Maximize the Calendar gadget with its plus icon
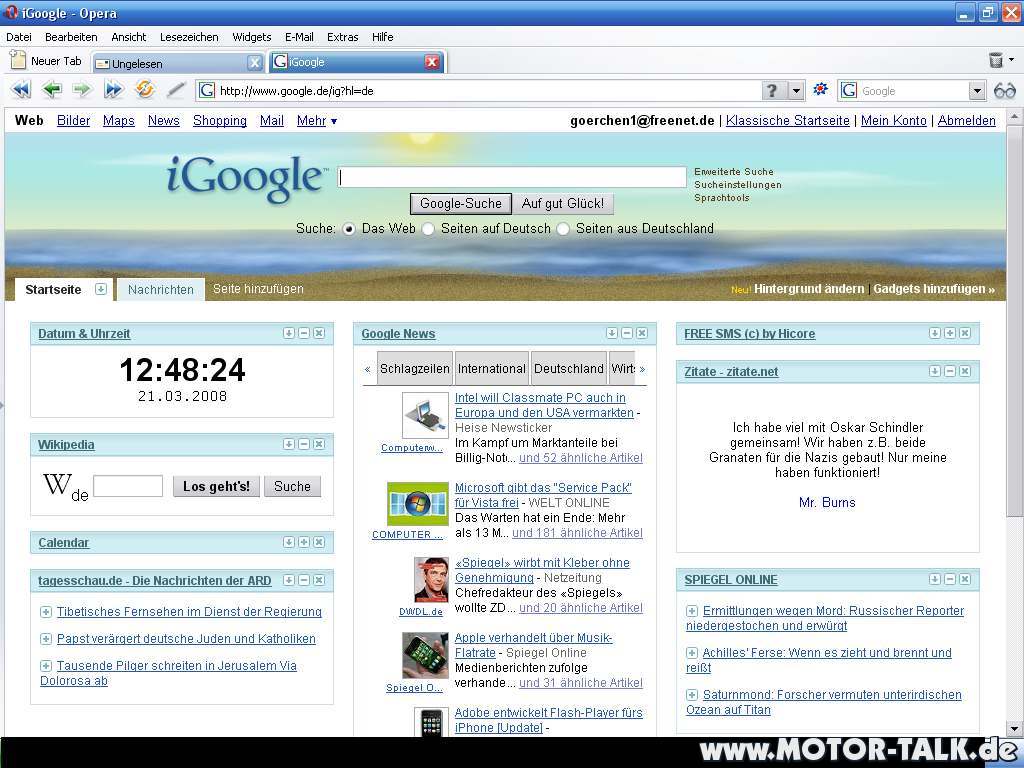The image size is (1024, 768). tap(304, 542)
